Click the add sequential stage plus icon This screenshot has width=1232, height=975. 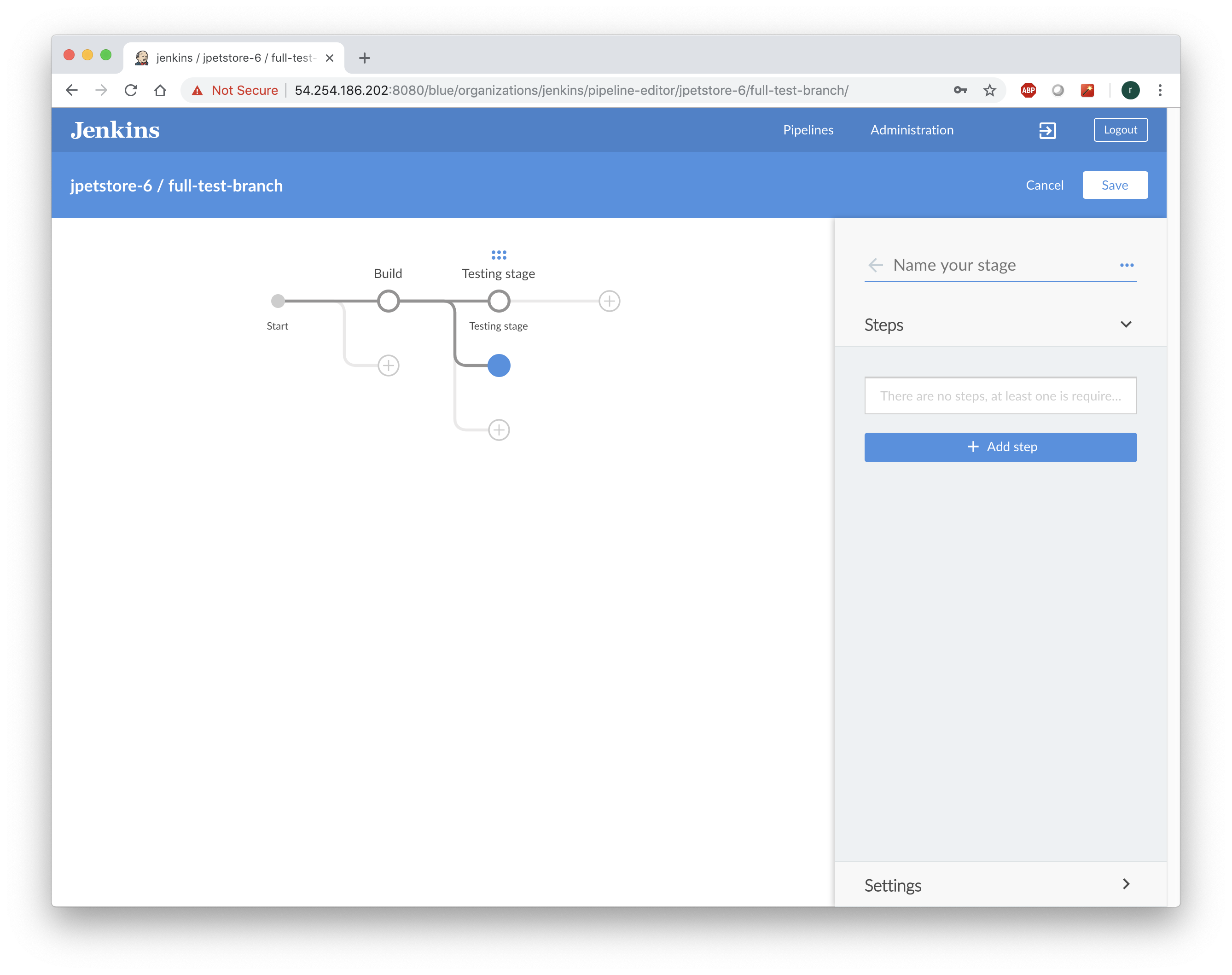point(609,300)
